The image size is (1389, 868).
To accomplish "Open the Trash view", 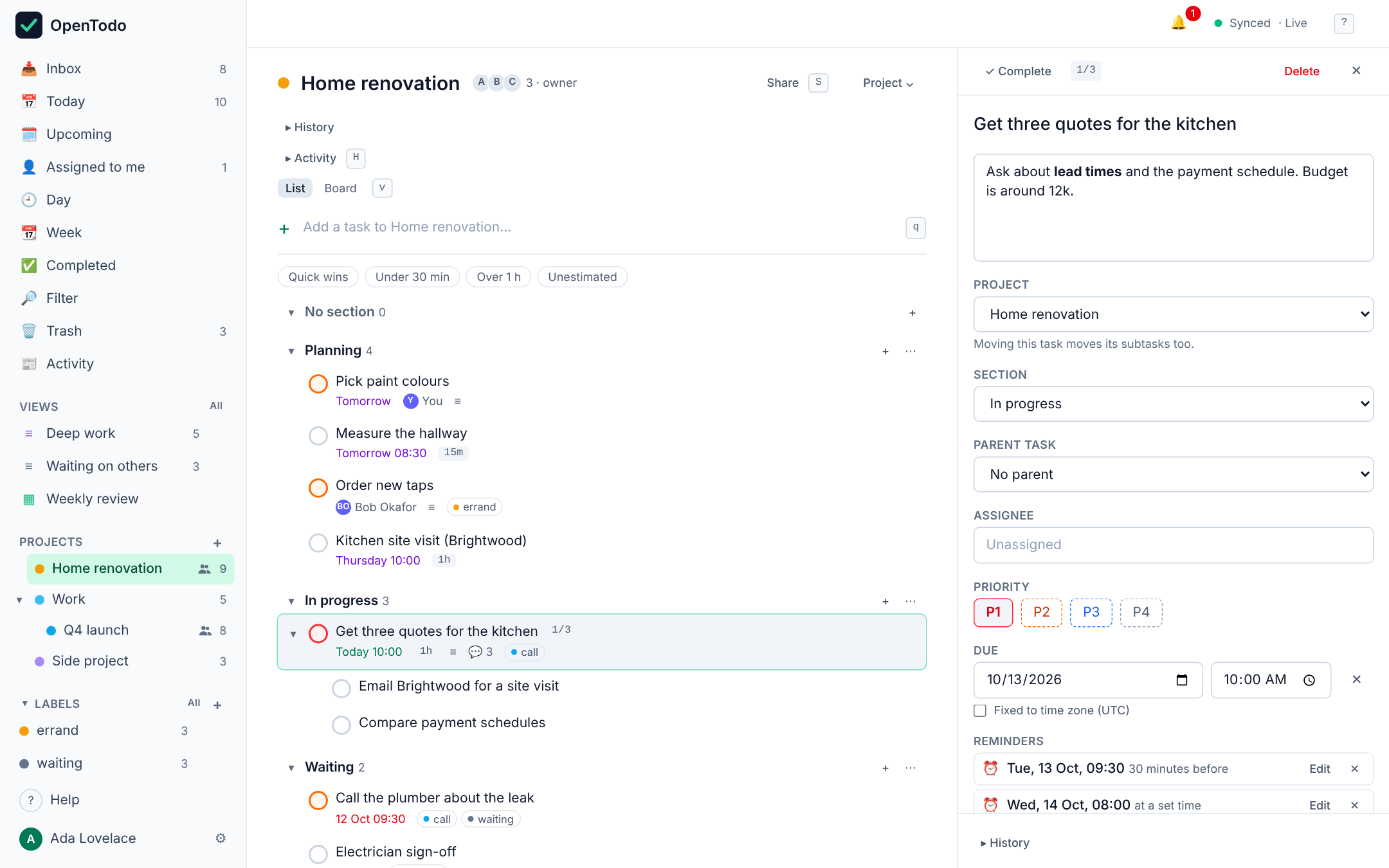I will pyautogui.click(x=123, y=331).
